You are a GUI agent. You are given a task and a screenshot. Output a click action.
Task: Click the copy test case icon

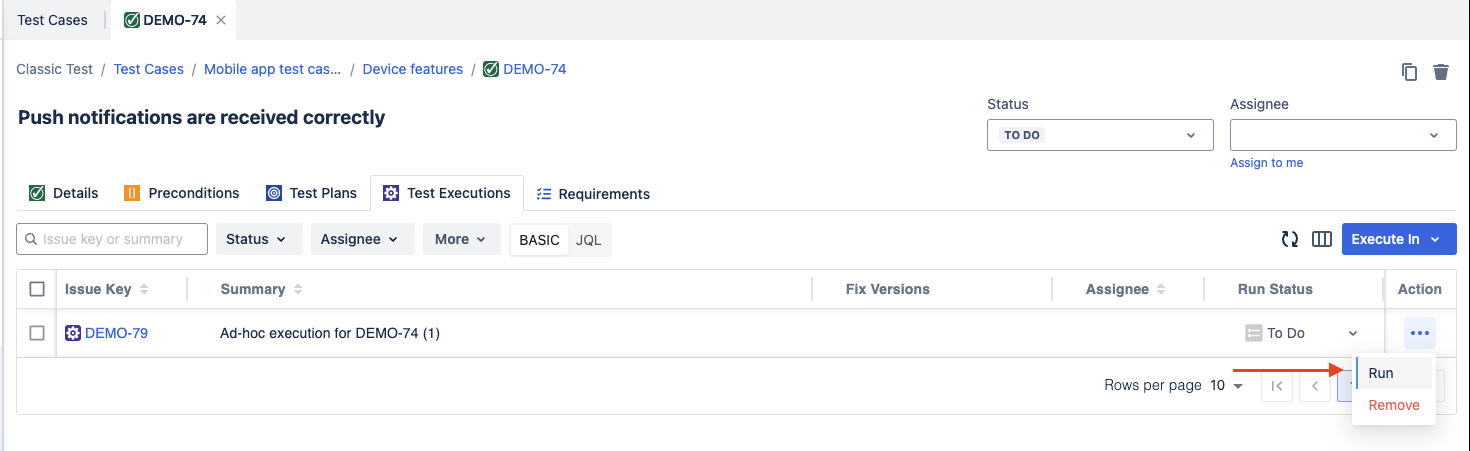pyautogui.click(x=1409, y=72)
